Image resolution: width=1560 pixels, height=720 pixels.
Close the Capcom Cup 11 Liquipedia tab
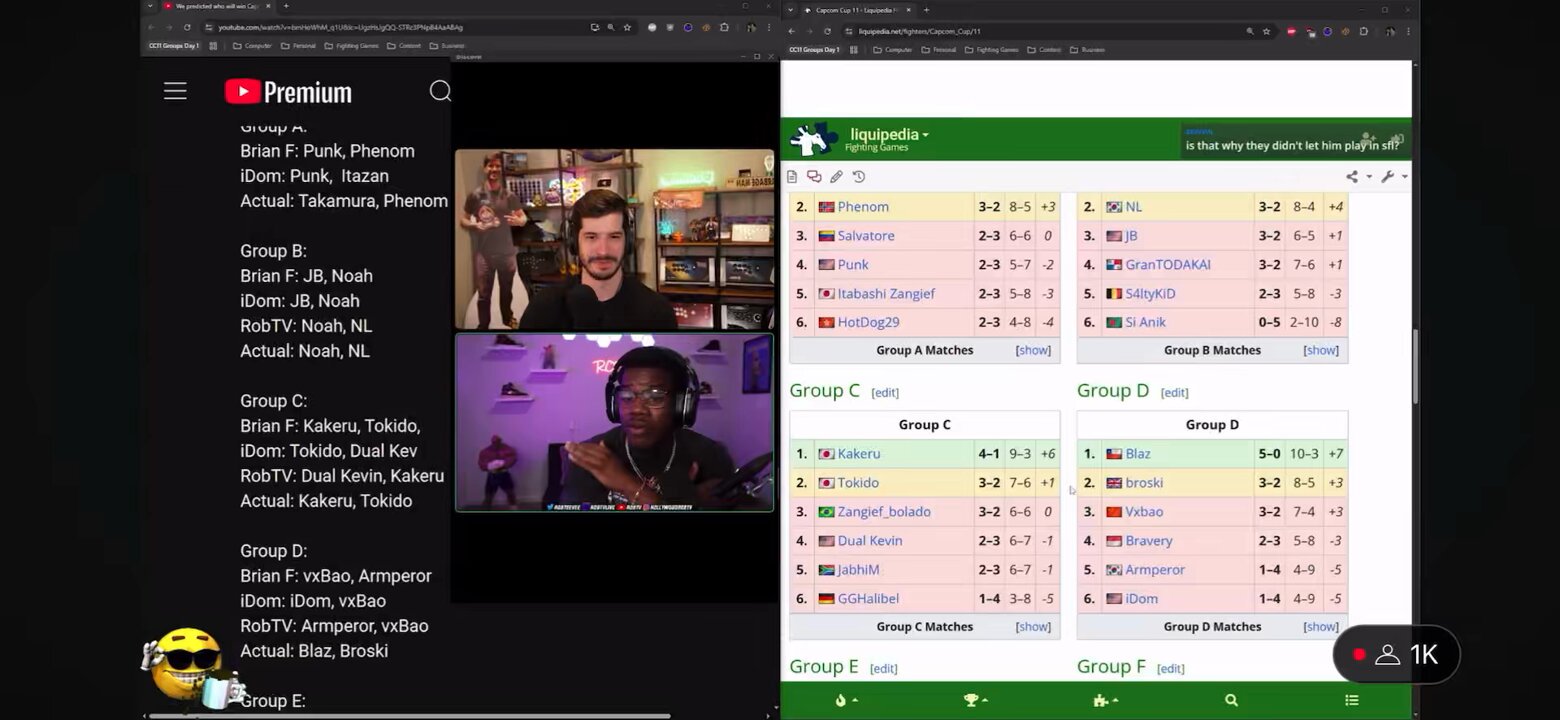pos(908,10)
